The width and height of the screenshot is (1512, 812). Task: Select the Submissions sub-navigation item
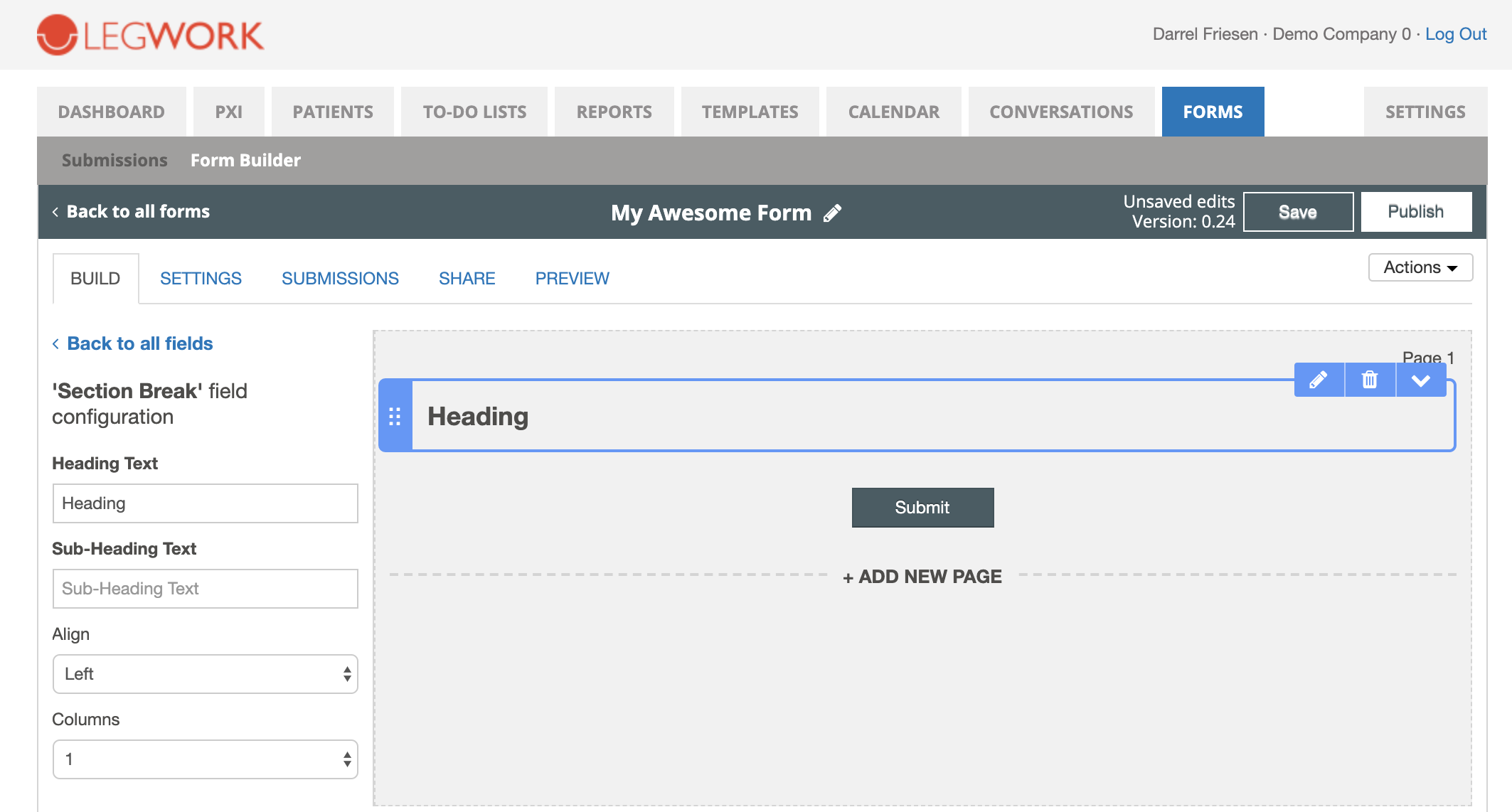(115, 161)
